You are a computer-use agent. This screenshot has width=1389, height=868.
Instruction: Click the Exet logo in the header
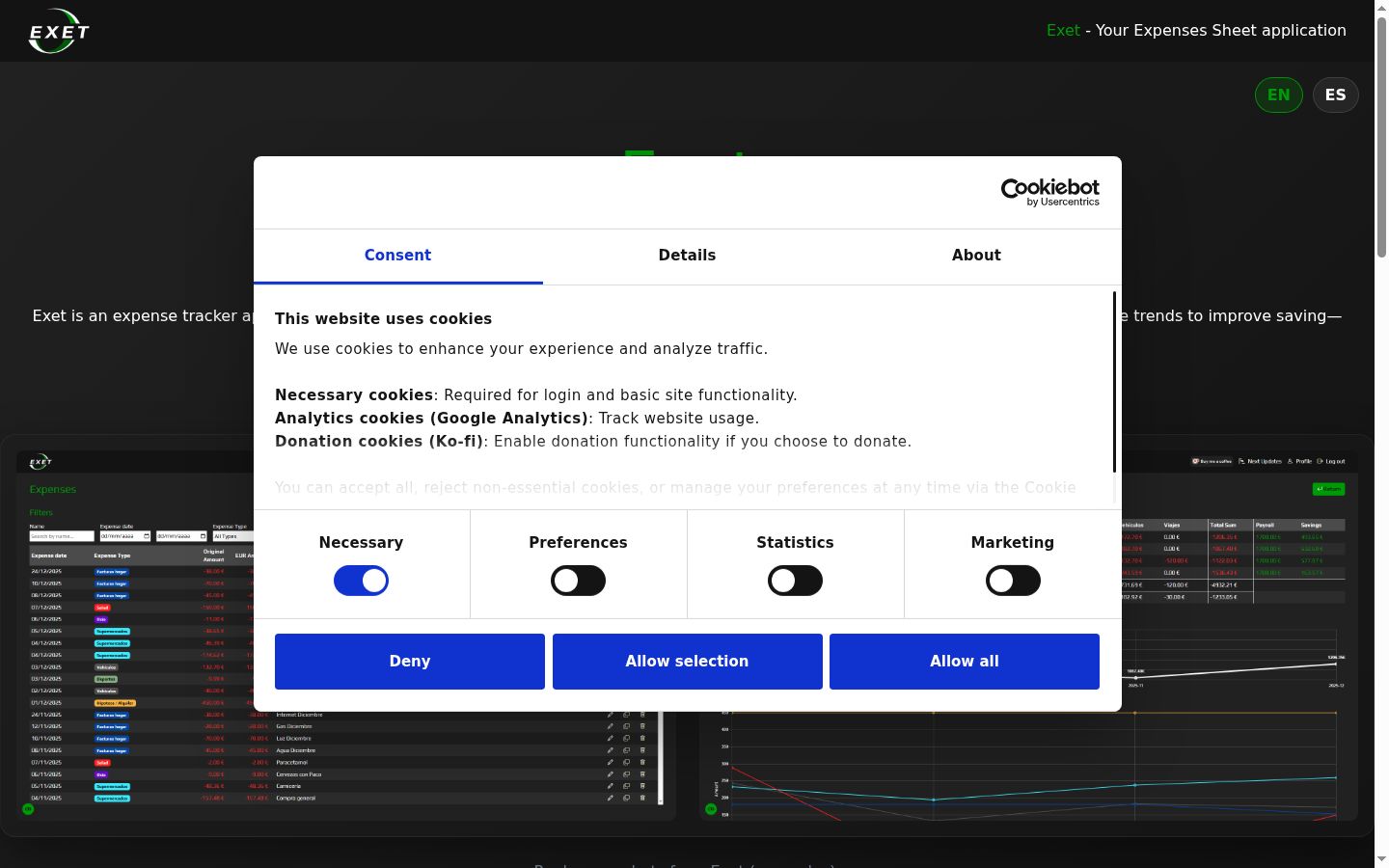[59, 31]
